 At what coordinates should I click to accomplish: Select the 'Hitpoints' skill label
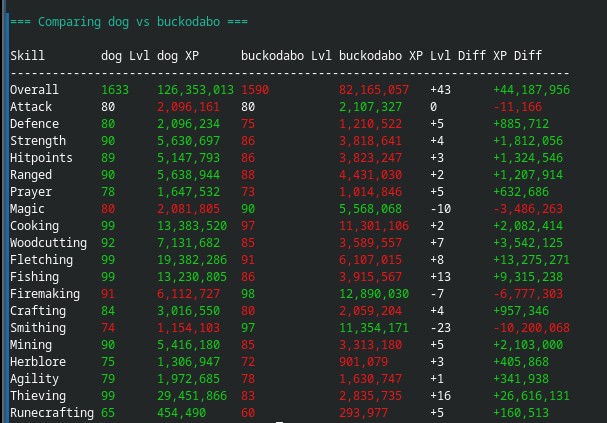[41, 158]
